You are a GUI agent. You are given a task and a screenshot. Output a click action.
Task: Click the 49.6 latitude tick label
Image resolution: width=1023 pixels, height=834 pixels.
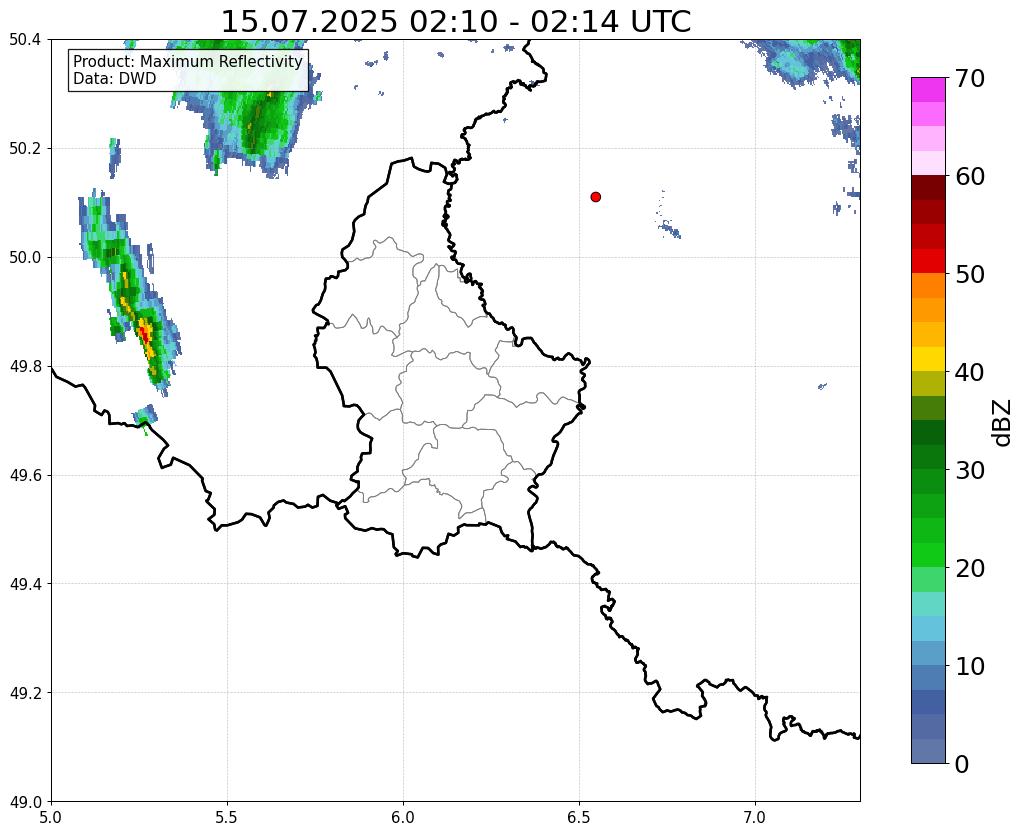point(25,476)
